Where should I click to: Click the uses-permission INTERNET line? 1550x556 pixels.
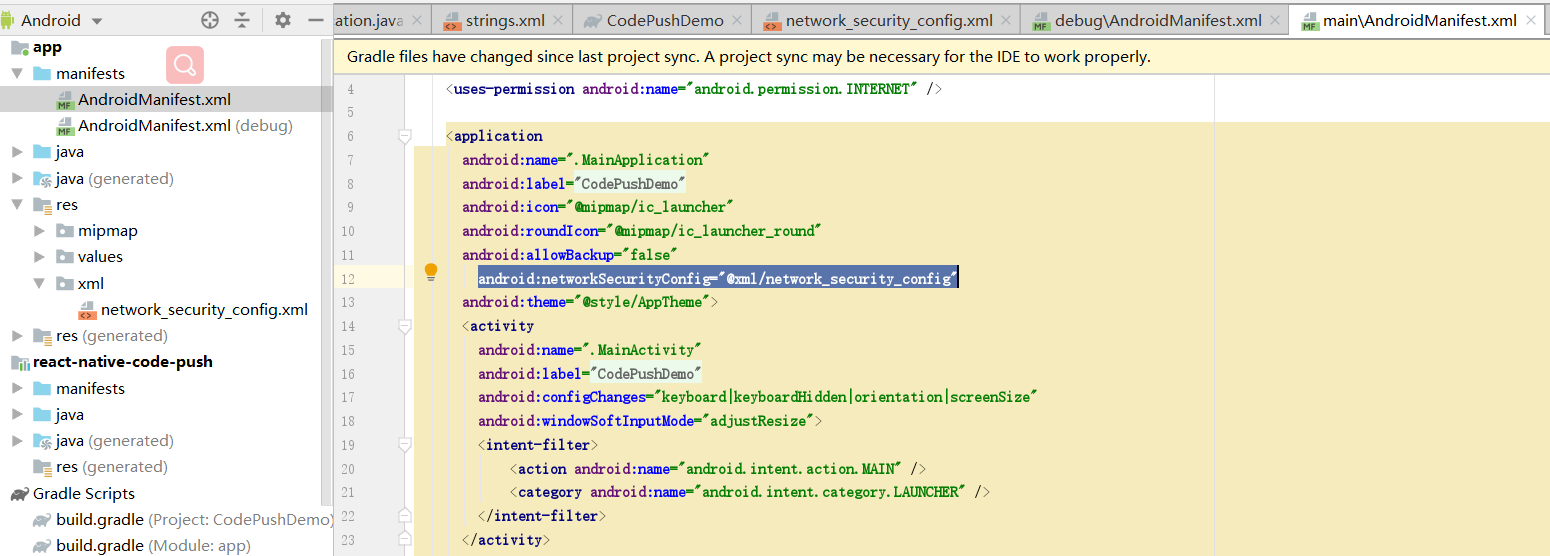click(x=694, y=89)
